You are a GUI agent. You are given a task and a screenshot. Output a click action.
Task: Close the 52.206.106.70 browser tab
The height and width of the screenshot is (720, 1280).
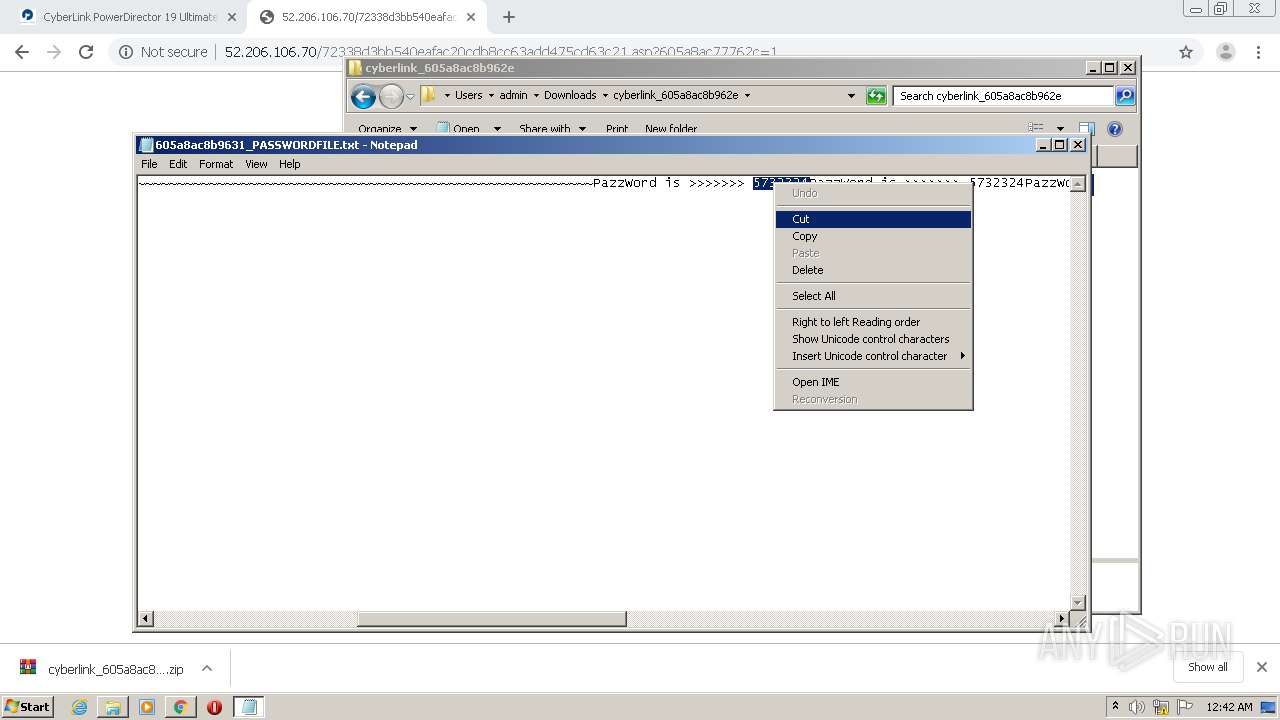(x=471, y=17)
